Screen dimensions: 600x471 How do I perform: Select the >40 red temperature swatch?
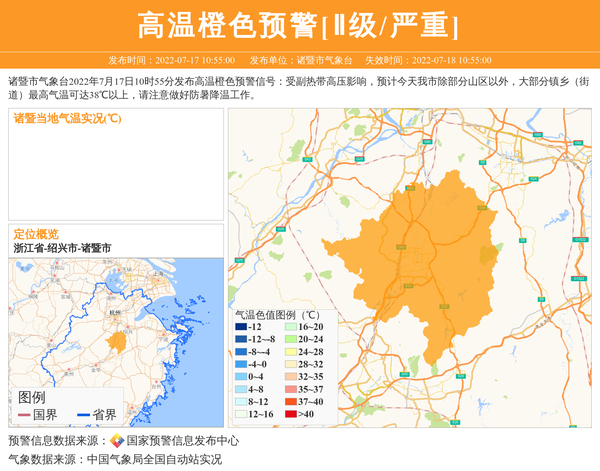coord(287,413)
